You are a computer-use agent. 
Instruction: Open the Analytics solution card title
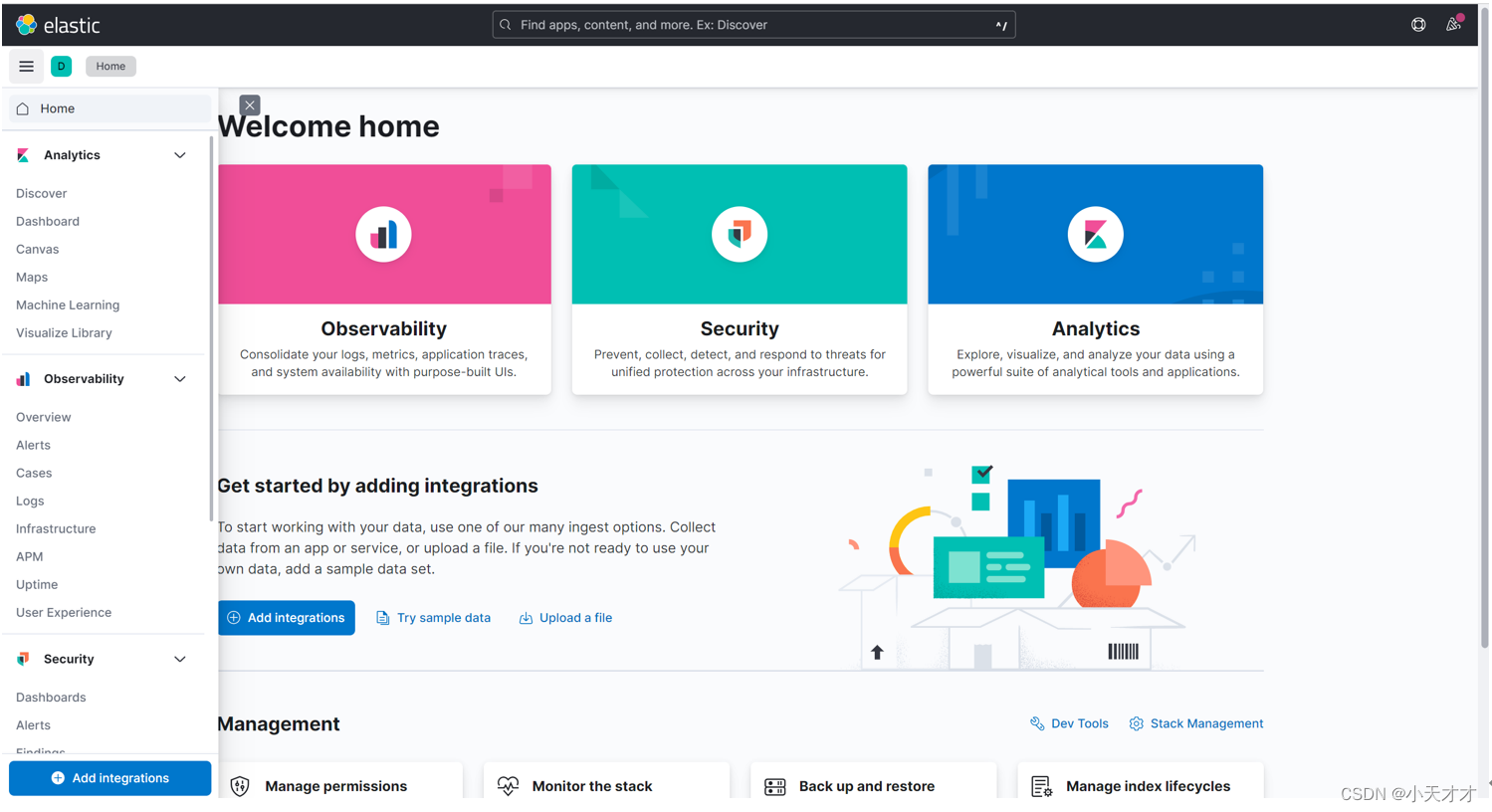pos(1096,328)
